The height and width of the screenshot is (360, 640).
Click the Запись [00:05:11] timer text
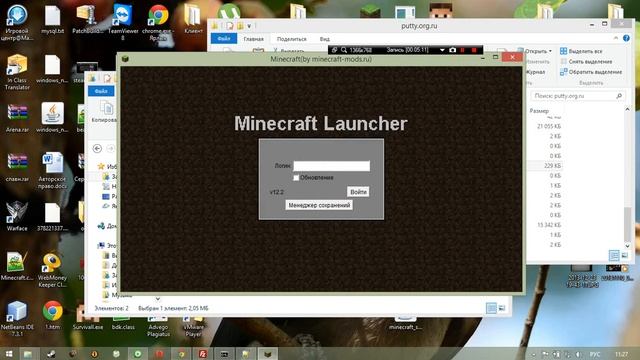(407, 50)
